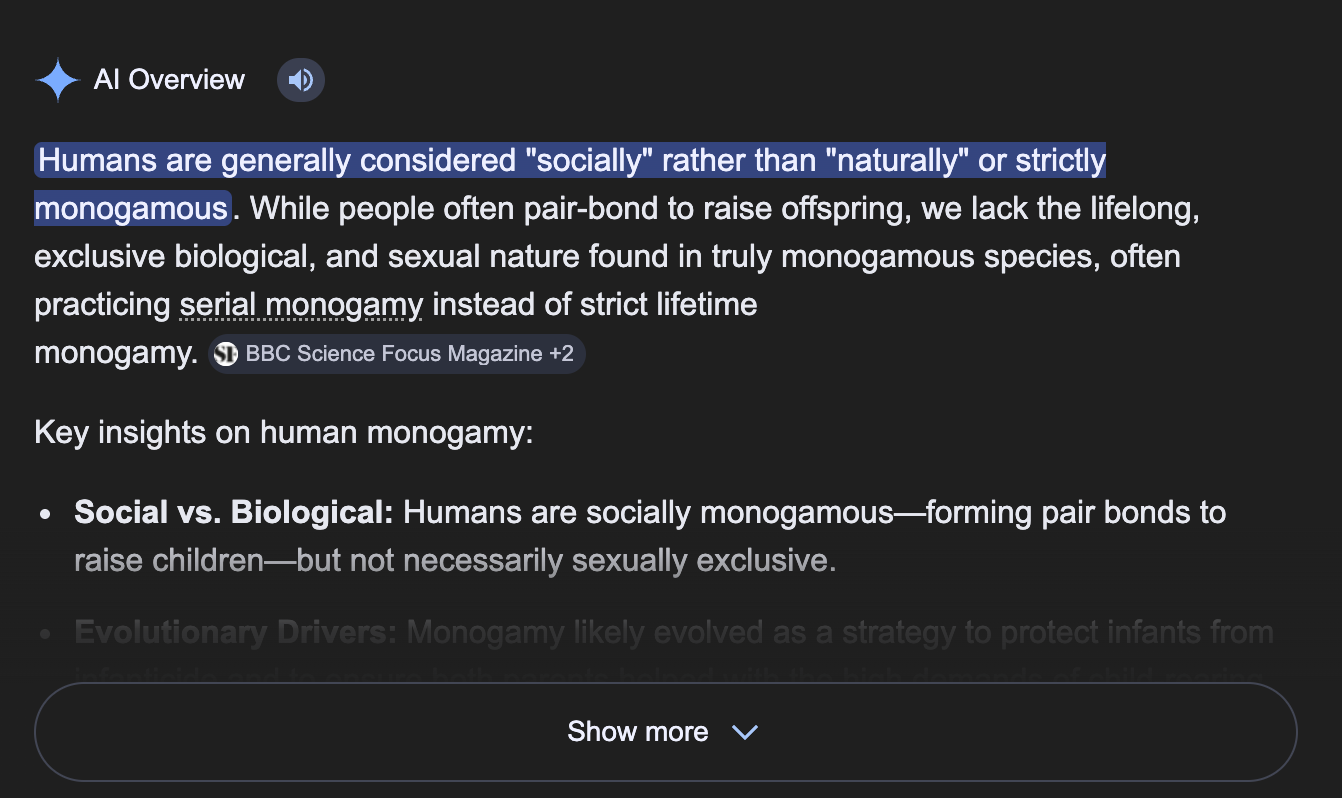This screenshot has width=1342, height=798.
Task: Click the AI Overview sparkle icon
Action: 57,80
